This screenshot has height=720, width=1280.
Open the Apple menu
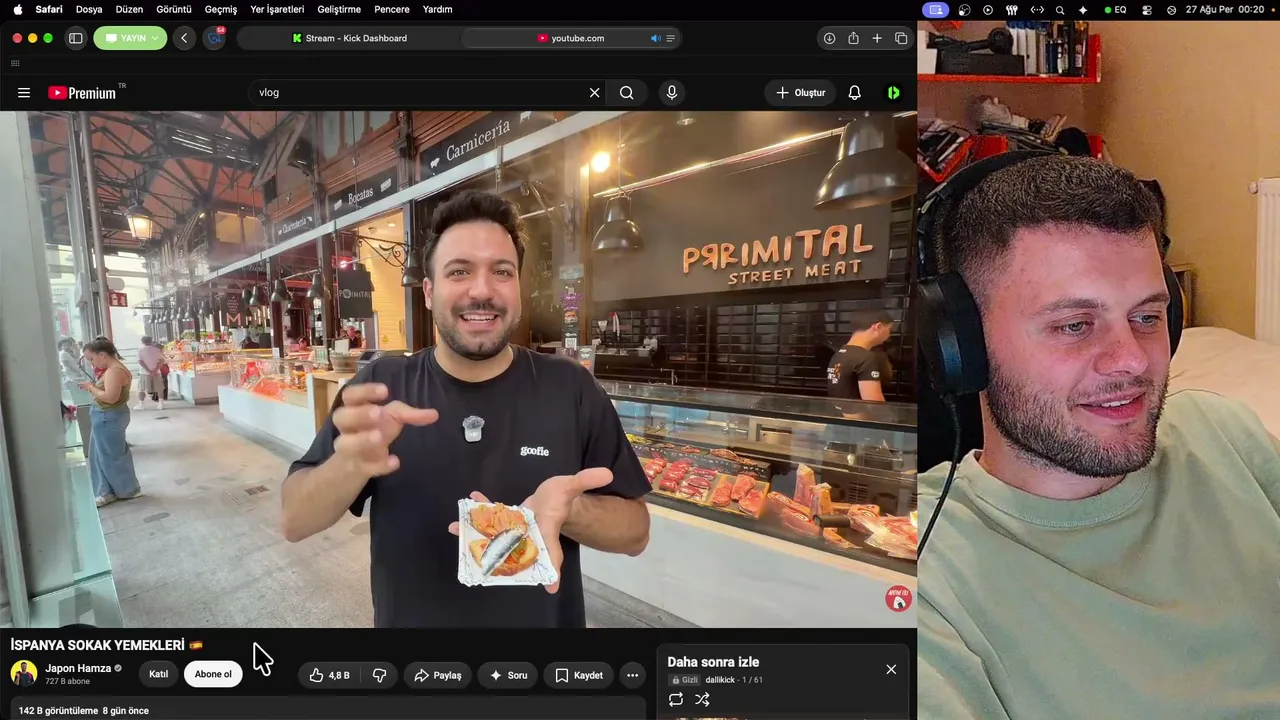17,9
